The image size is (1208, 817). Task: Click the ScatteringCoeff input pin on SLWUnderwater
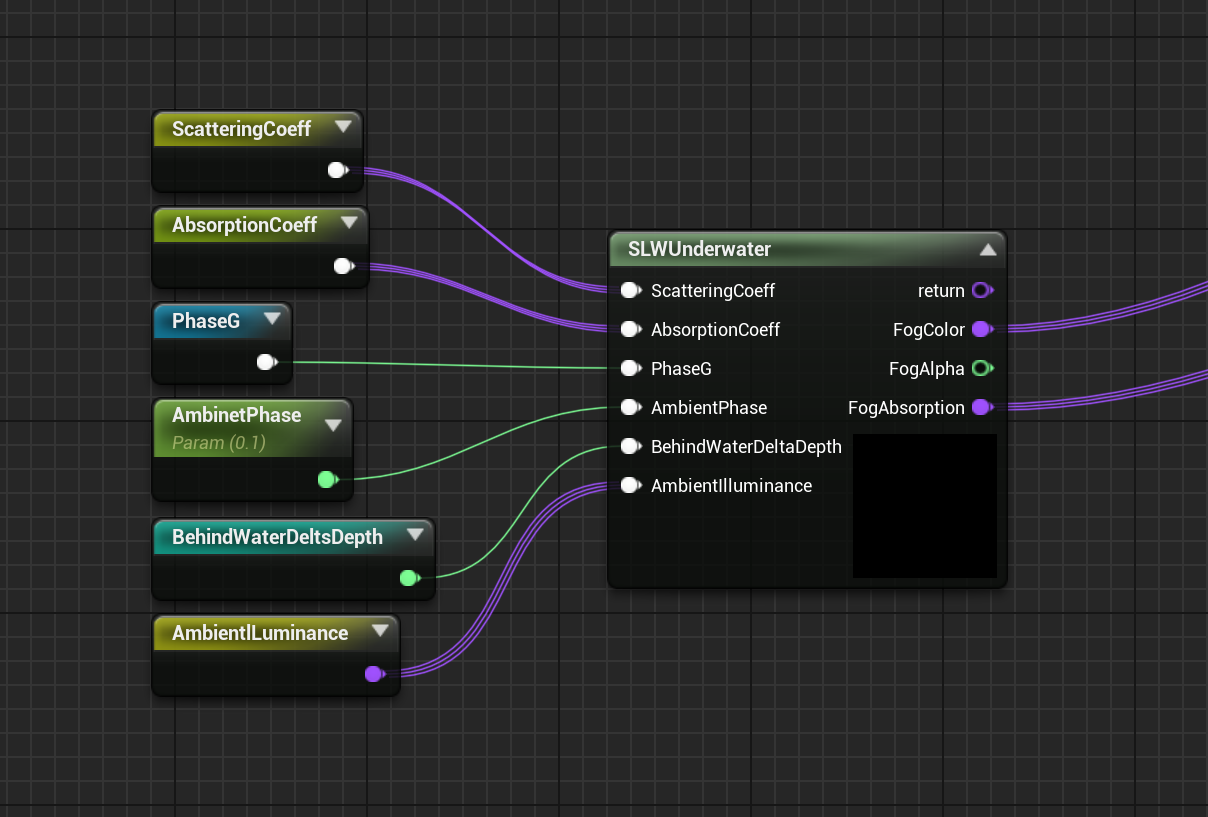[629, 291]
